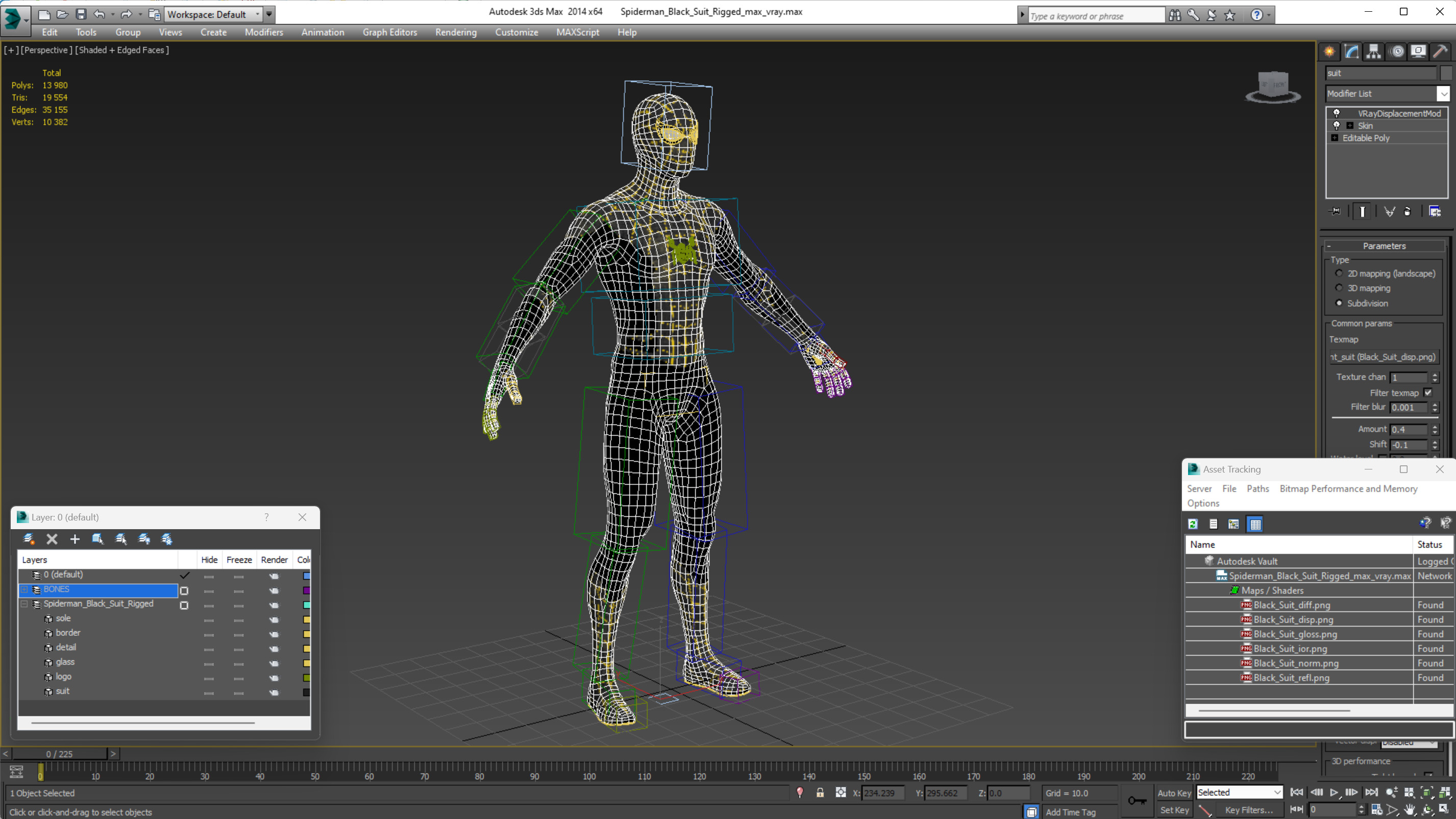Click the Open File icon
Viewport: 1456px width, 819px height.
pyautogui.click(x=62, y=14)
